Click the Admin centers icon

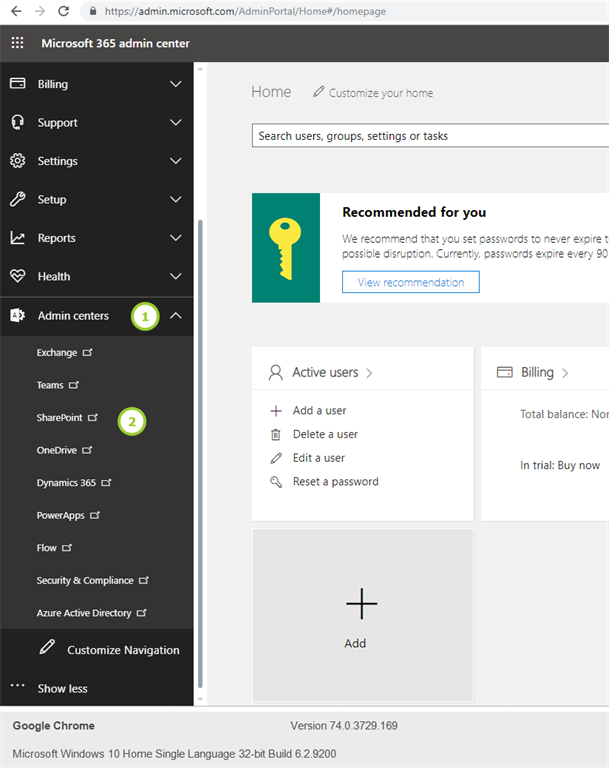point(18,315)
